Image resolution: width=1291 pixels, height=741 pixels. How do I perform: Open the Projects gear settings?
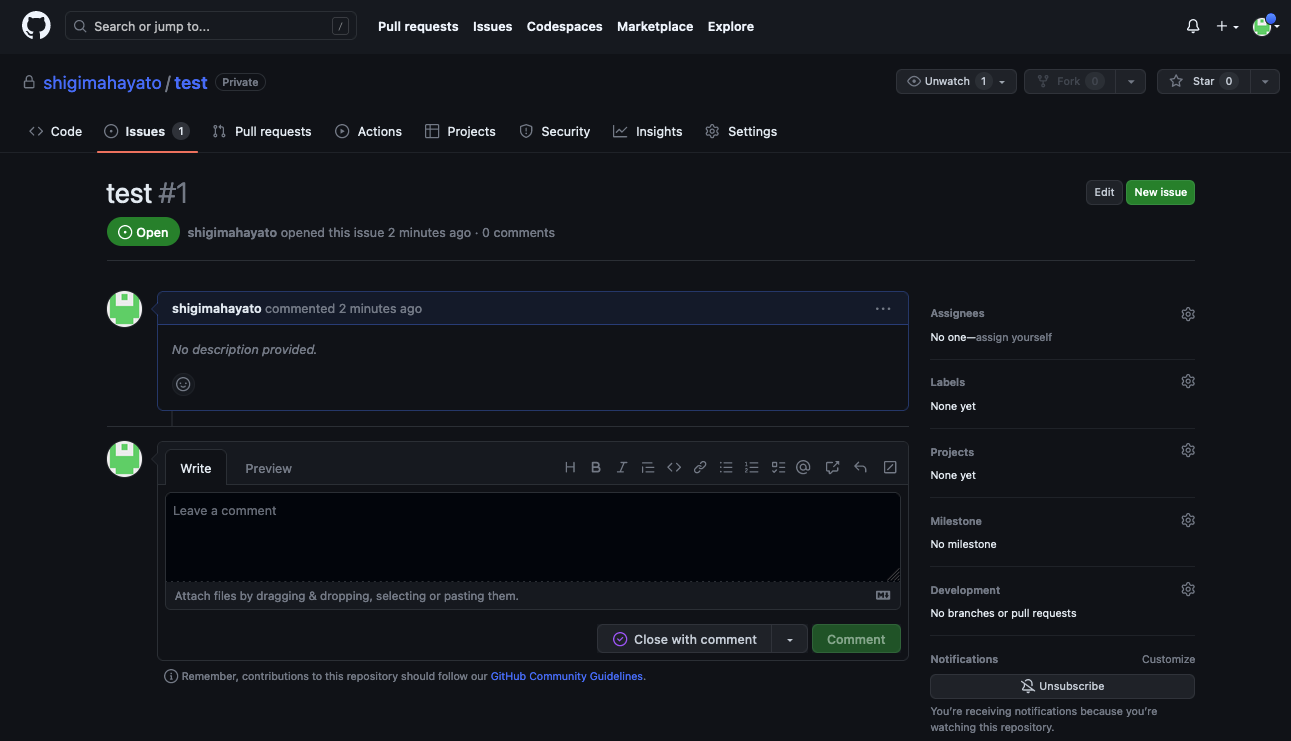pos(1188,450)
